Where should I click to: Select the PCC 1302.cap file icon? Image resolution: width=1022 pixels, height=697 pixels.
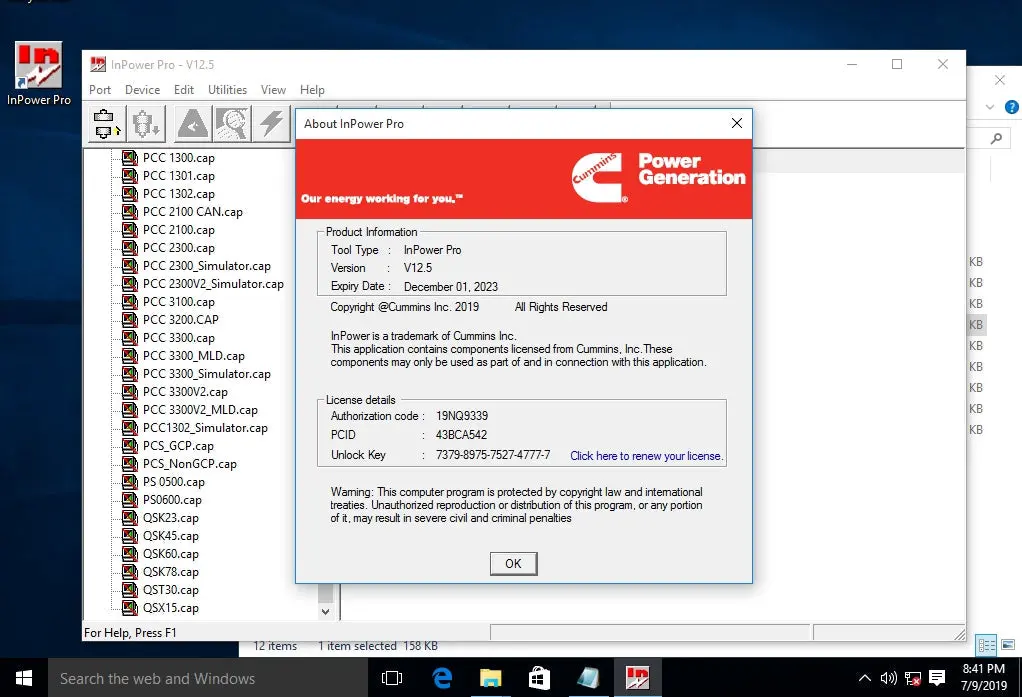pyautogui.click(x=130, y=194)
